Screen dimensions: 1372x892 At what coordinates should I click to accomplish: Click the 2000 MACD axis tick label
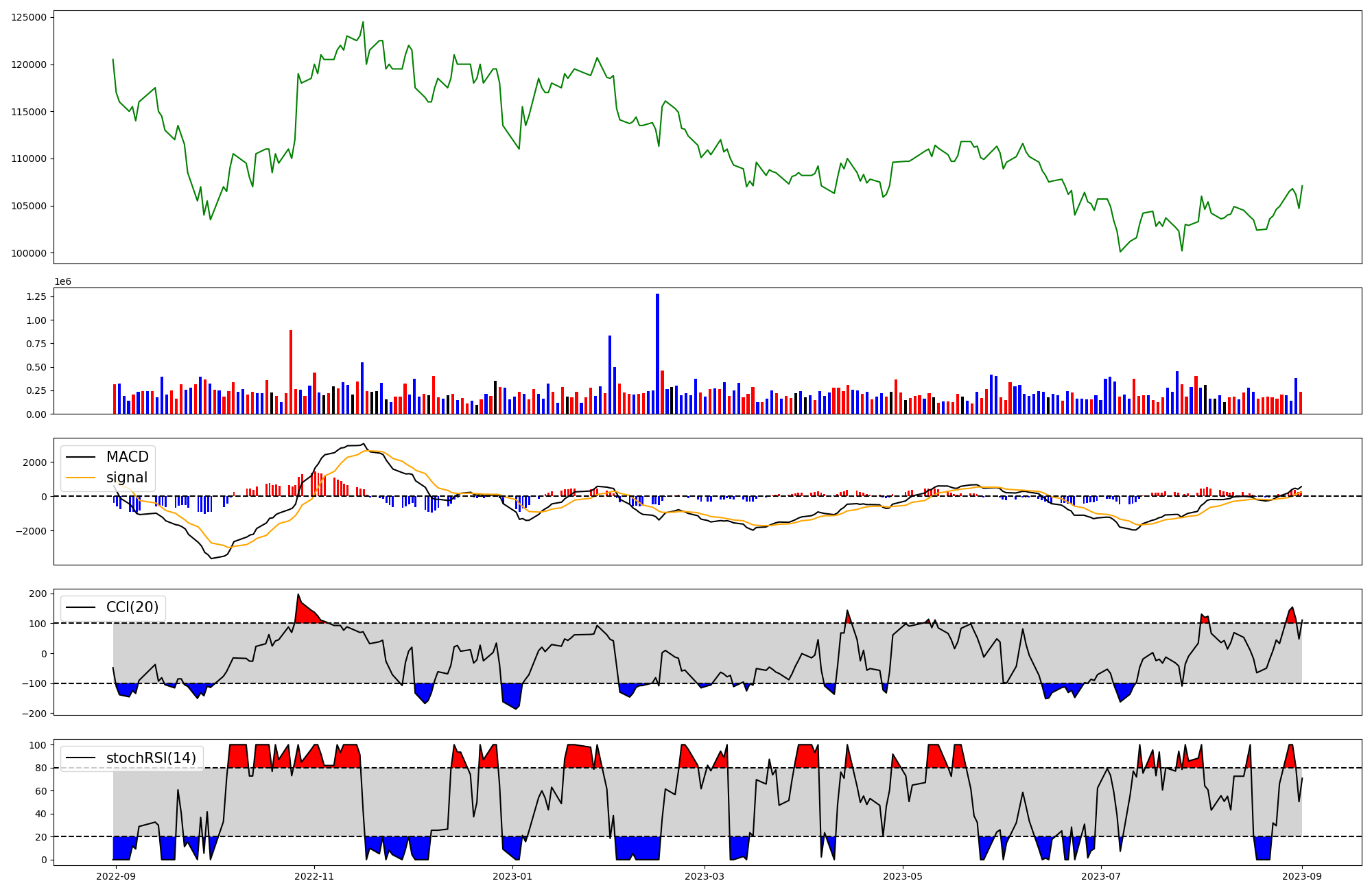[x=34, y=462]
